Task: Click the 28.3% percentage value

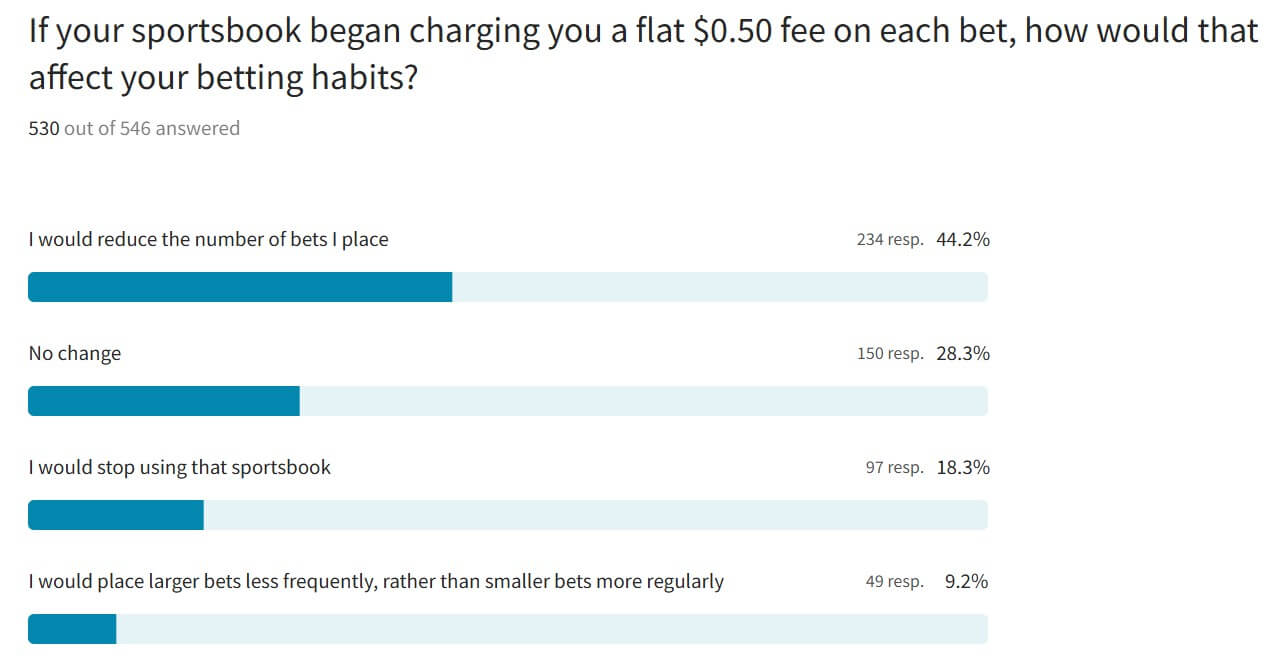Action: pos(963,354)
